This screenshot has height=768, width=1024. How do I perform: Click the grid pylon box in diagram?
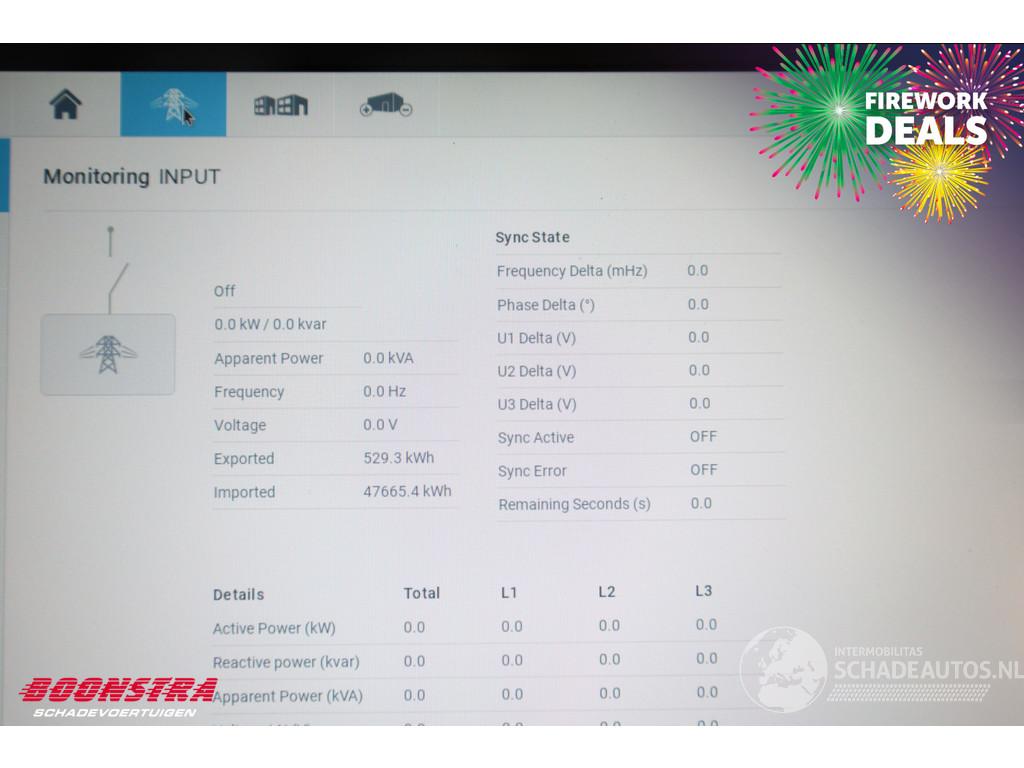tap(107, 354)
